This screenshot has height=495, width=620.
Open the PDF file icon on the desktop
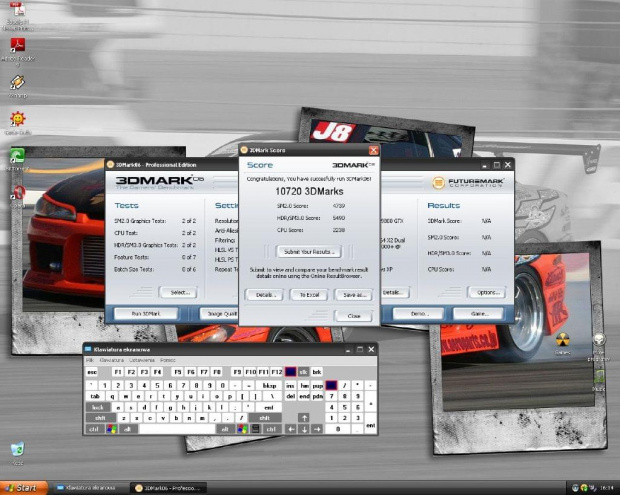click(x=17, y=9)
